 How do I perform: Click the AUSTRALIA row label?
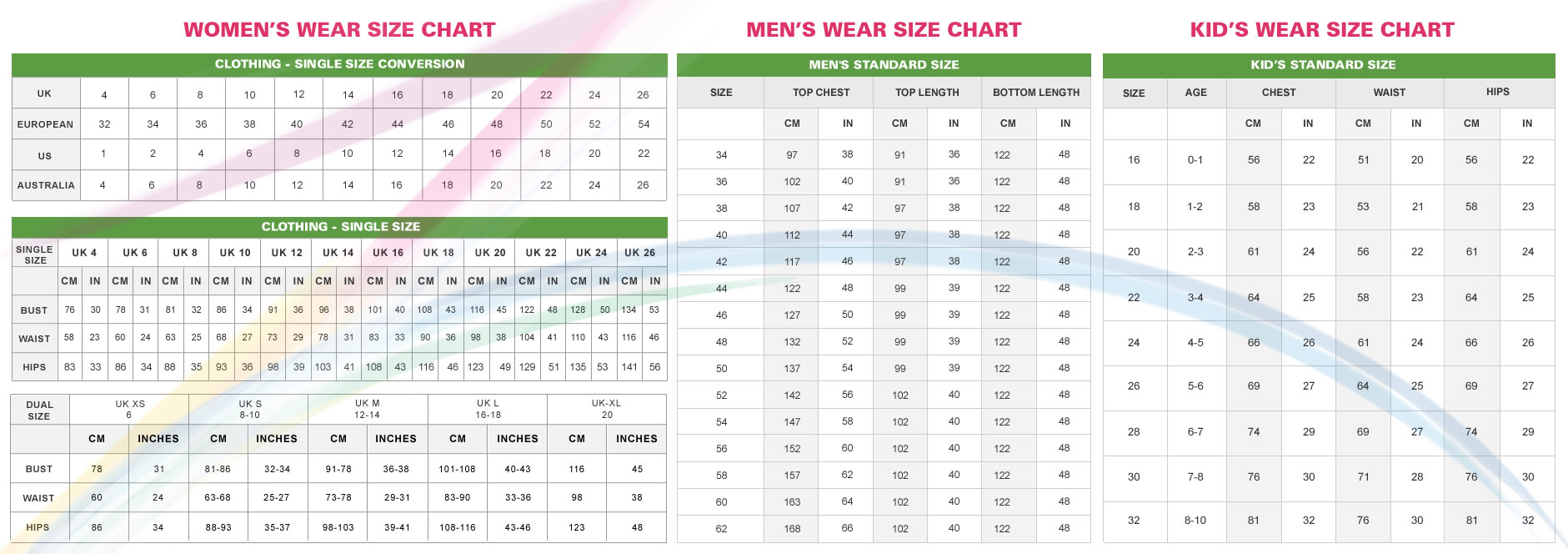[x=46, y=185]
